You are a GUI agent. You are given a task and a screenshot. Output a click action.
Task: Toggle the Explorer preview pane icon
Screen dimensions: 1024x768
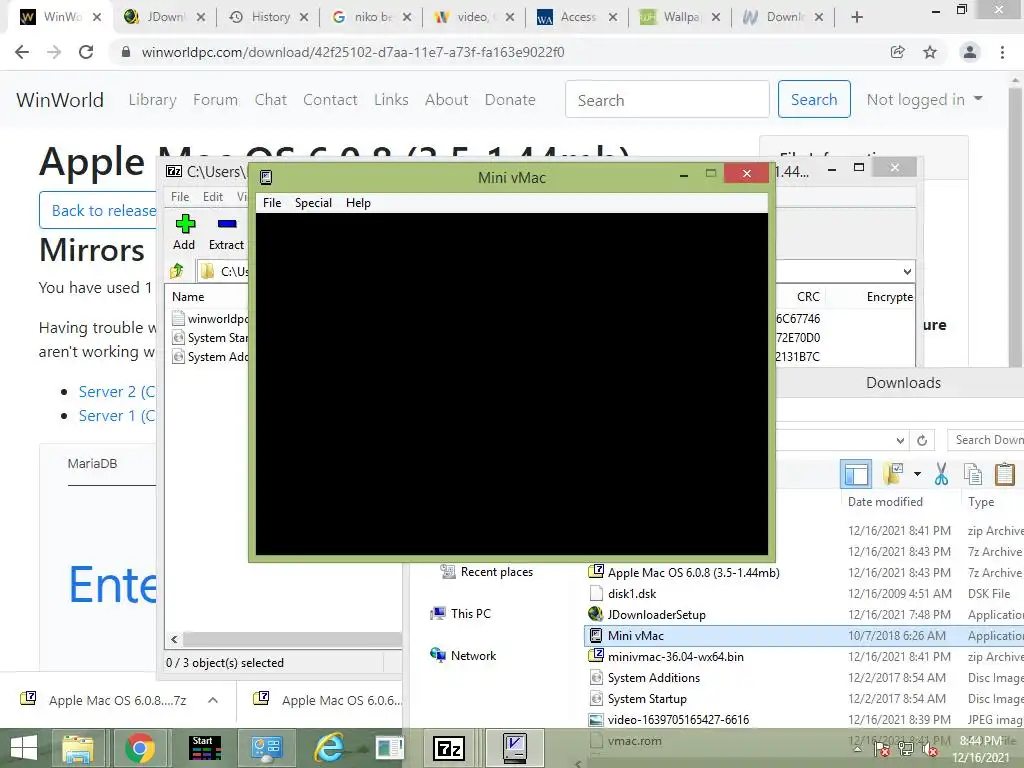tap(856, 474)
